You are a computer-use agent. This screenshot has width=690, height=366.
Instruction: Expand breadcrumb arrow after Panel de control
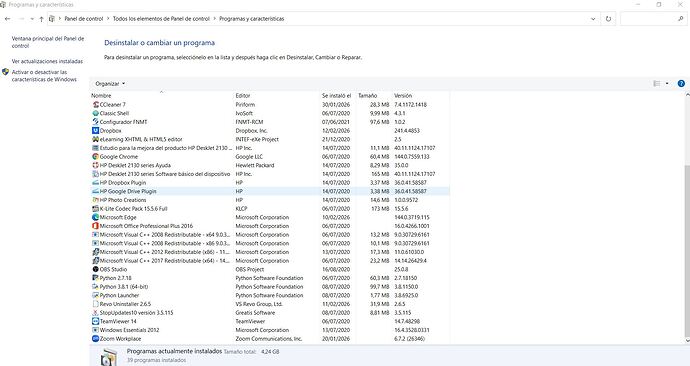(108, 19)
